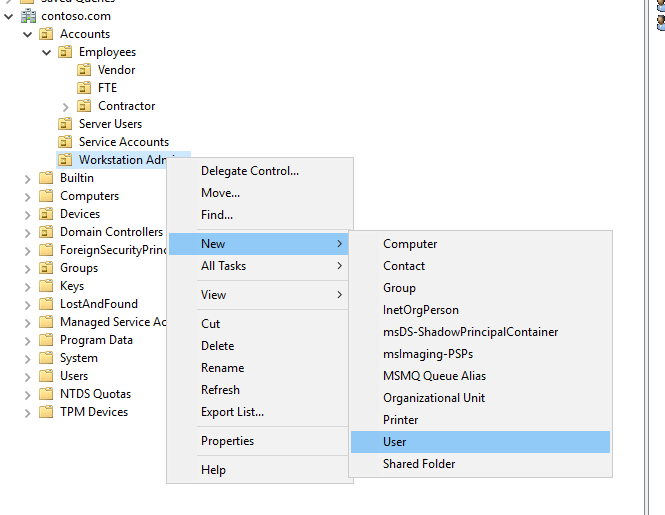The image size is (665, 515).
Task: Create a new InetOrgPerson object
Action: [481, 310]
